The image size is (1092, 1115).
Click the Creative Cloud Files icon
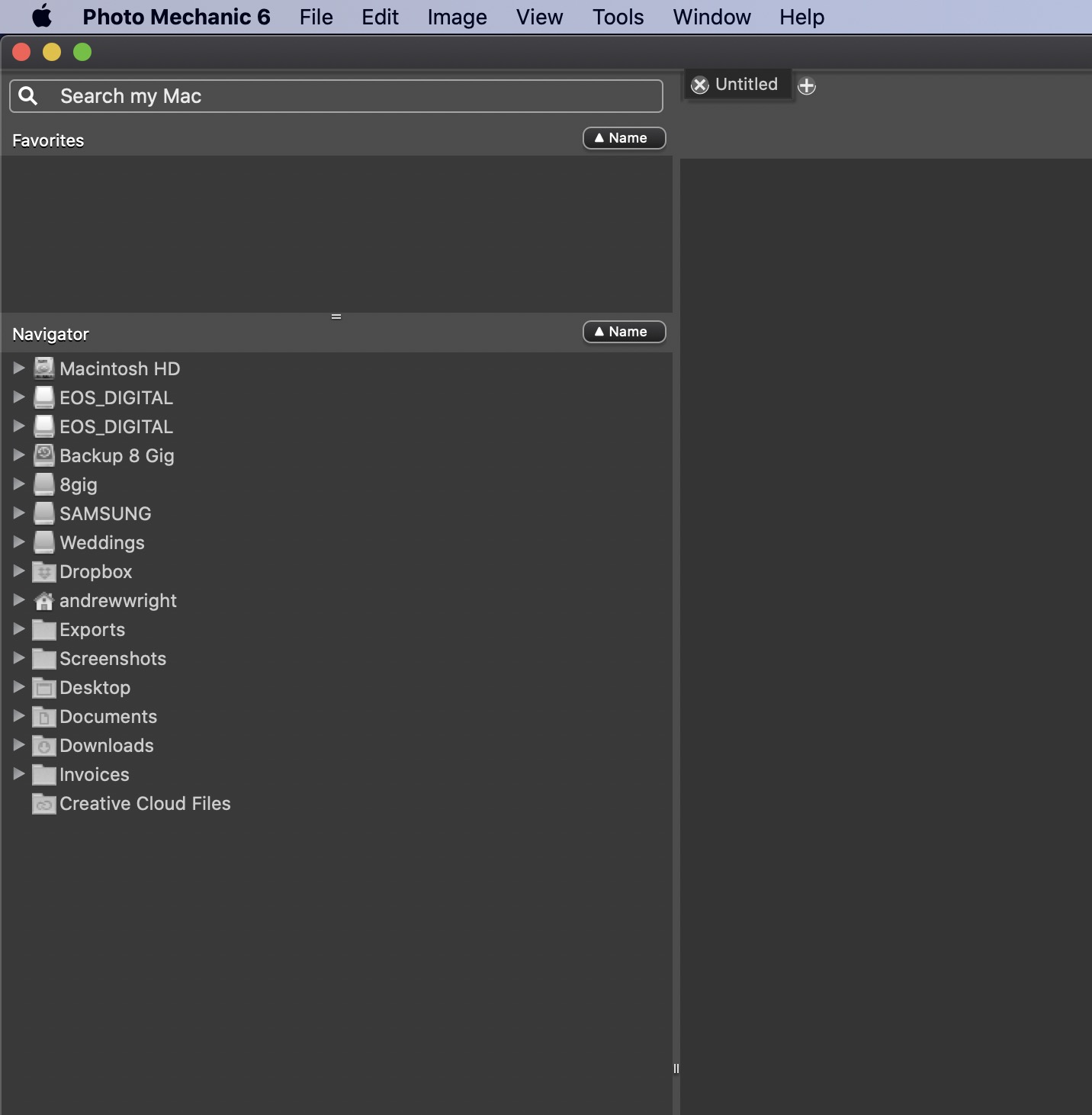[43, 803]
